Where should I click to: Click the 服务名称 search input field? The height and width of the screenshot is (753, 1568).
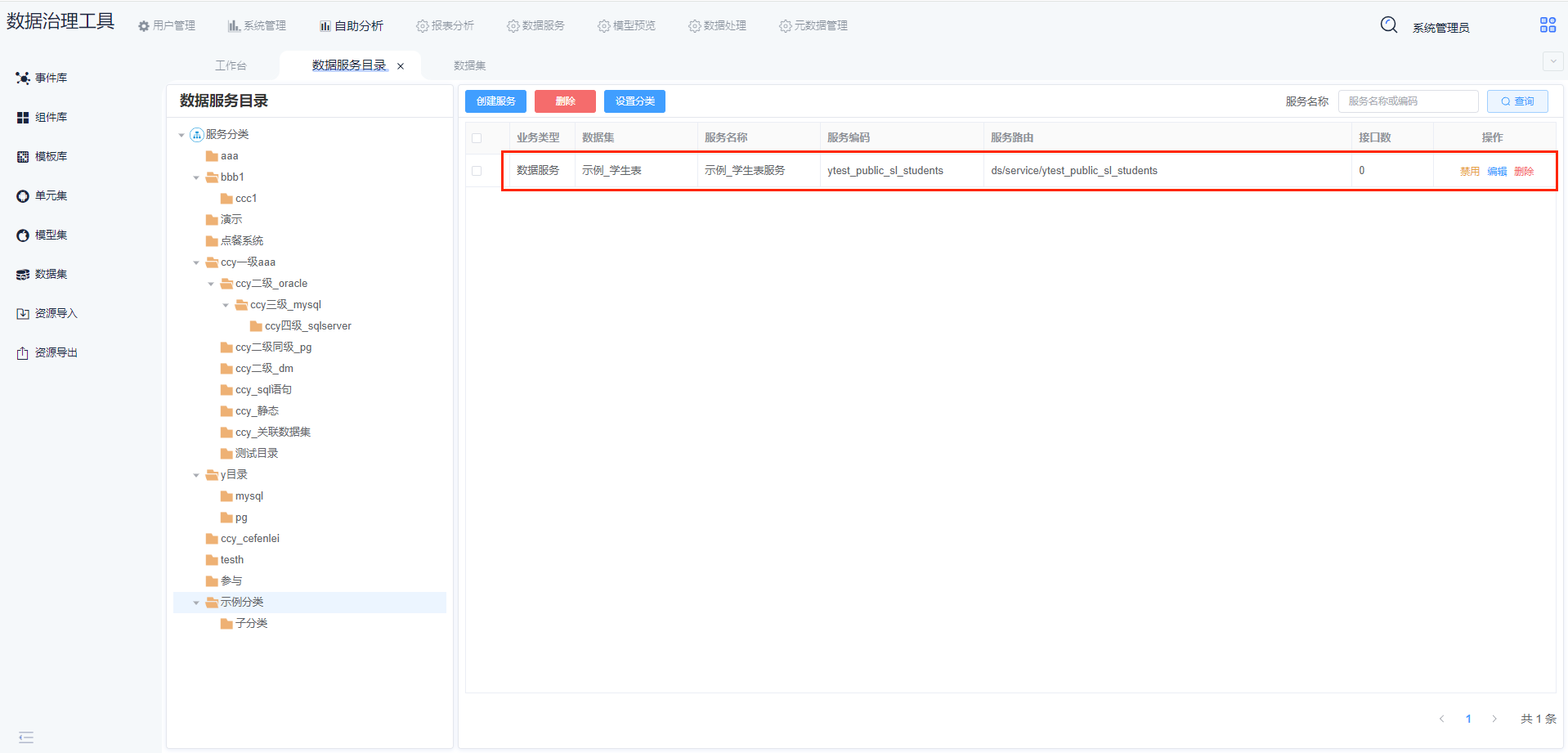pyautogui.click(x=1408, y=101)
